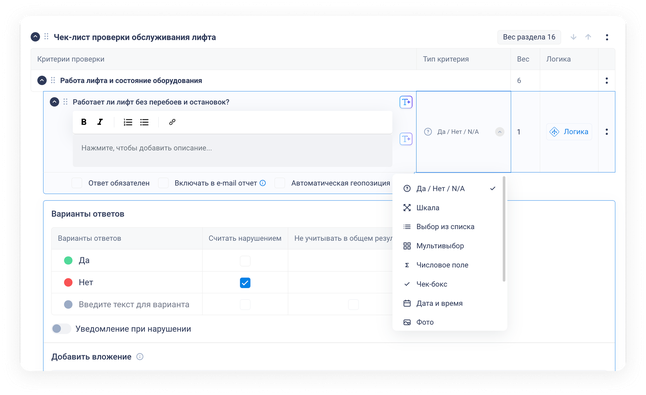Grab the drag handle of the checklist section title
The width and height of the screenshot is (646, 395).
pos(46,37)
